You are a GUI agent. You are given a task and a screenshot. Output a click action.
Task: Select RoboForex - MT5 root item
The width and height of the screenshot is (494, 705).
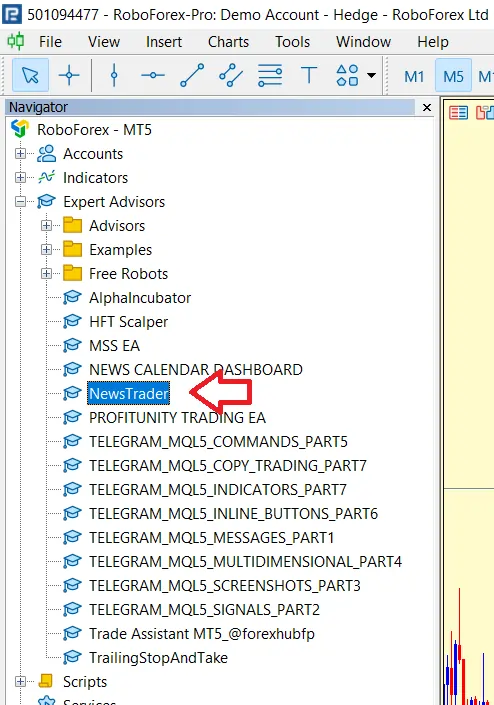(94, 130)
